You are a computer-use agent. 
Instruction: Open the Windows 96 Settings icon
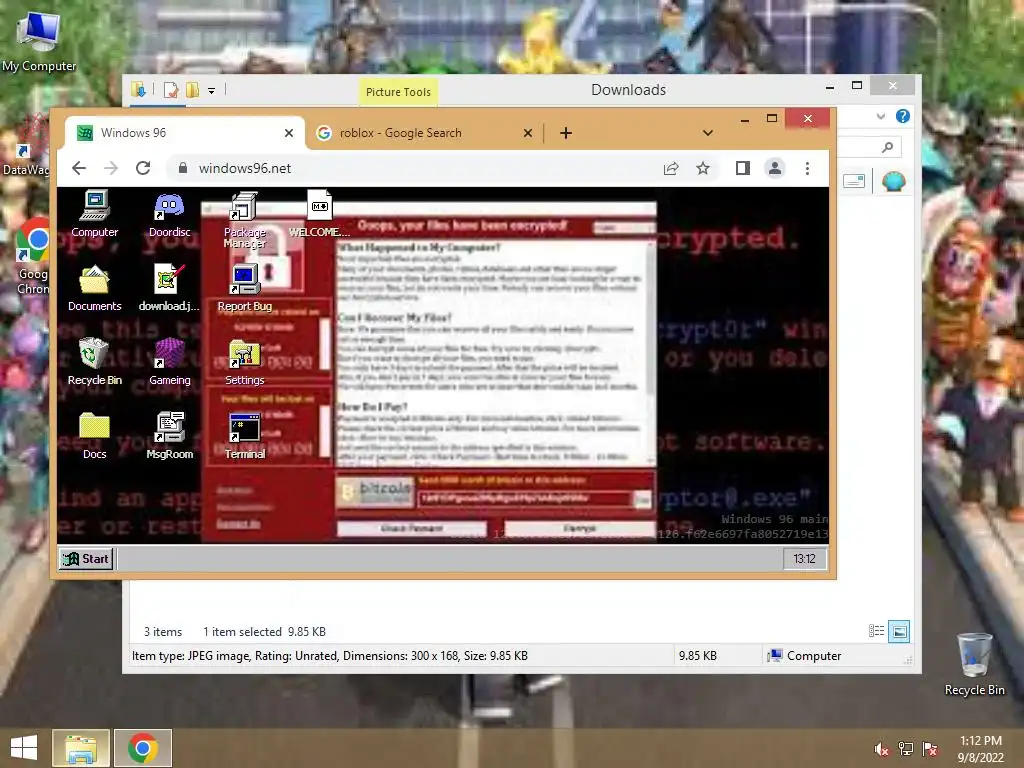[244, 361]
